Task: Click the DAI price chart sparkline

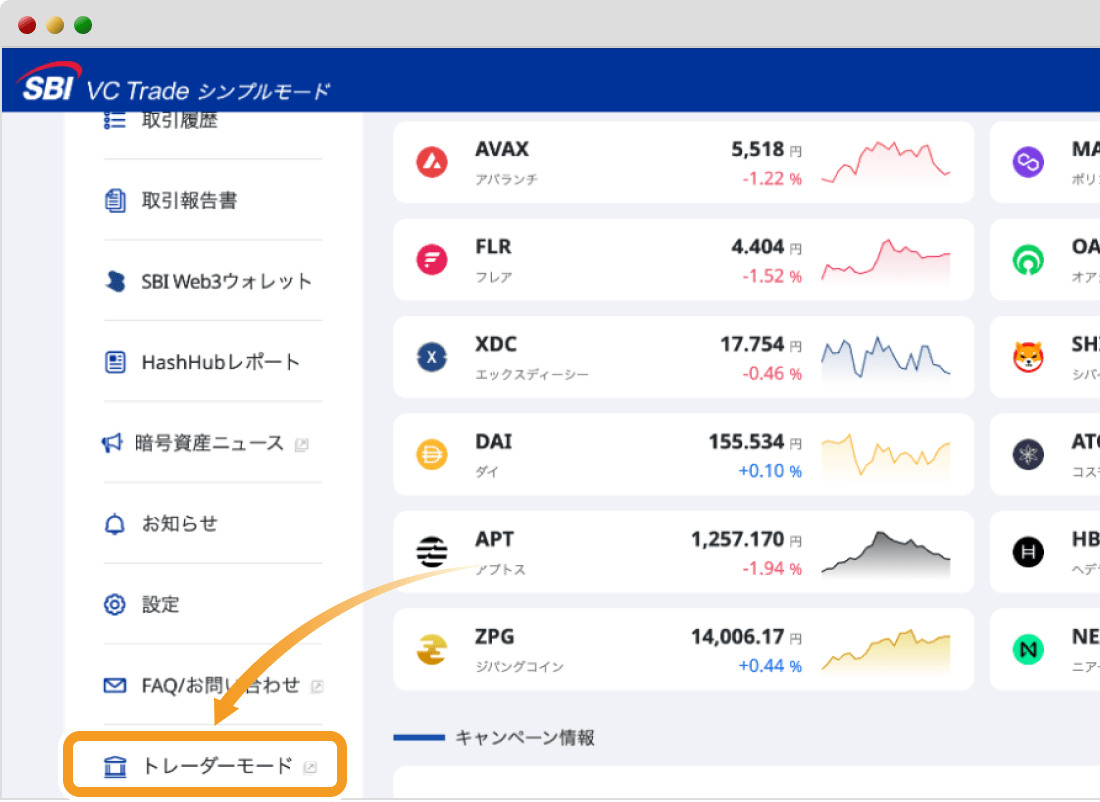Action: click(x=886, y=455)
